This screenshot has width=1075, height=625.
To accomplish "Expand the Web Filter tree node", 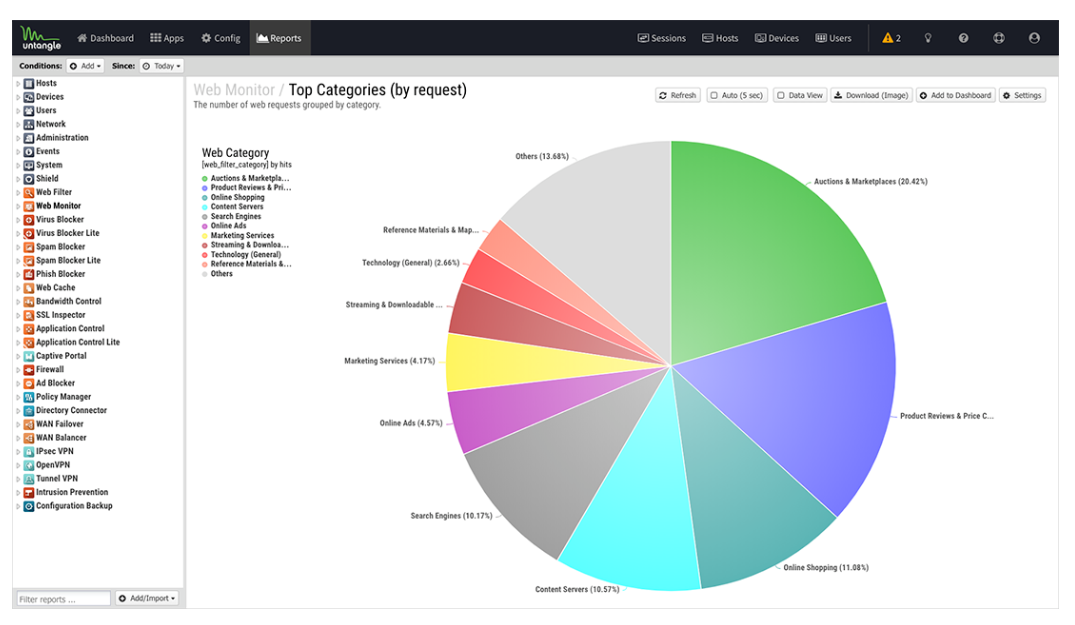I will pyautogui.click(x=18, y=193).
